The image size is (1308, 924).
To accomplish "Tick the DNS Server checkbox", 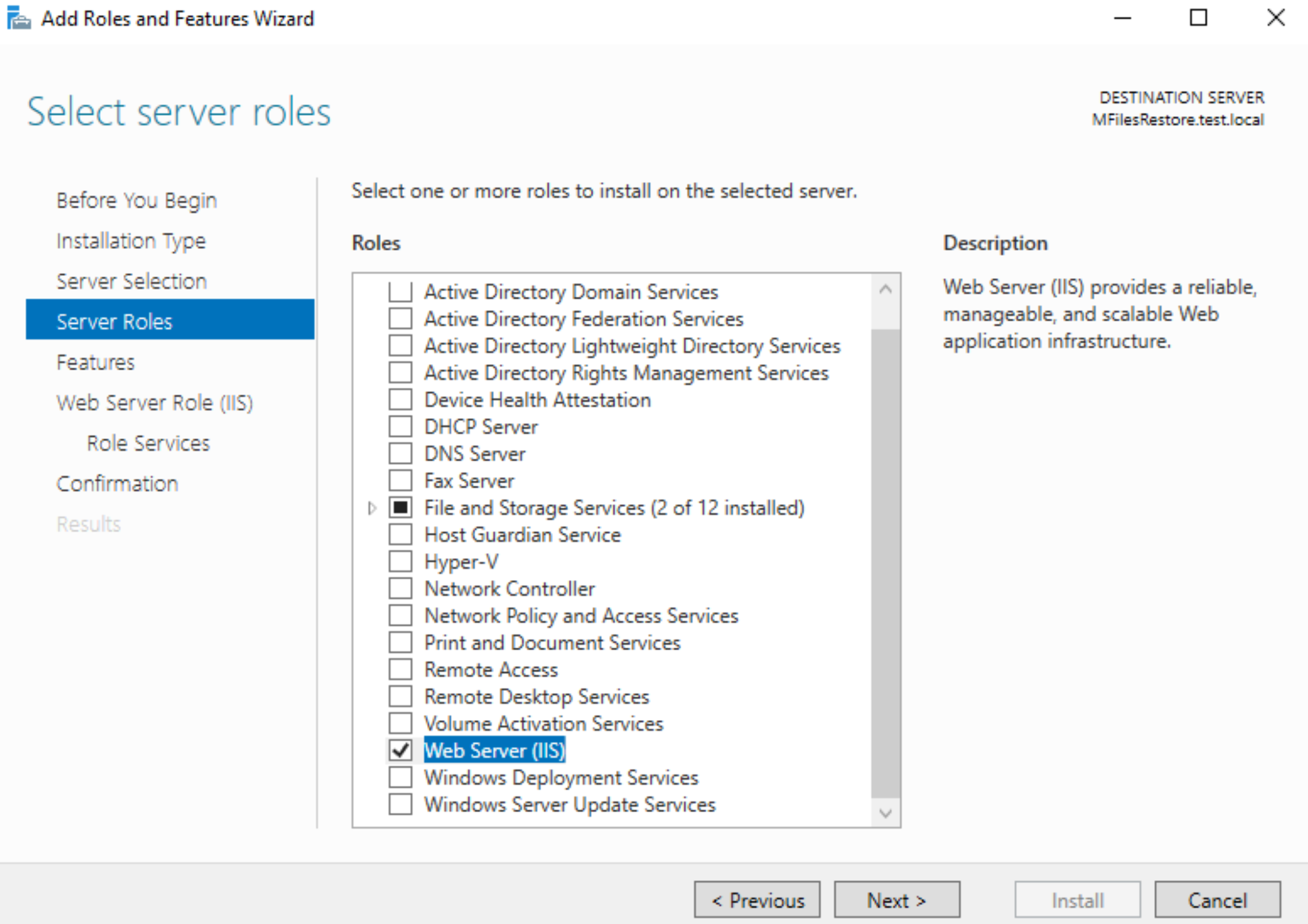I will (400, 453).
